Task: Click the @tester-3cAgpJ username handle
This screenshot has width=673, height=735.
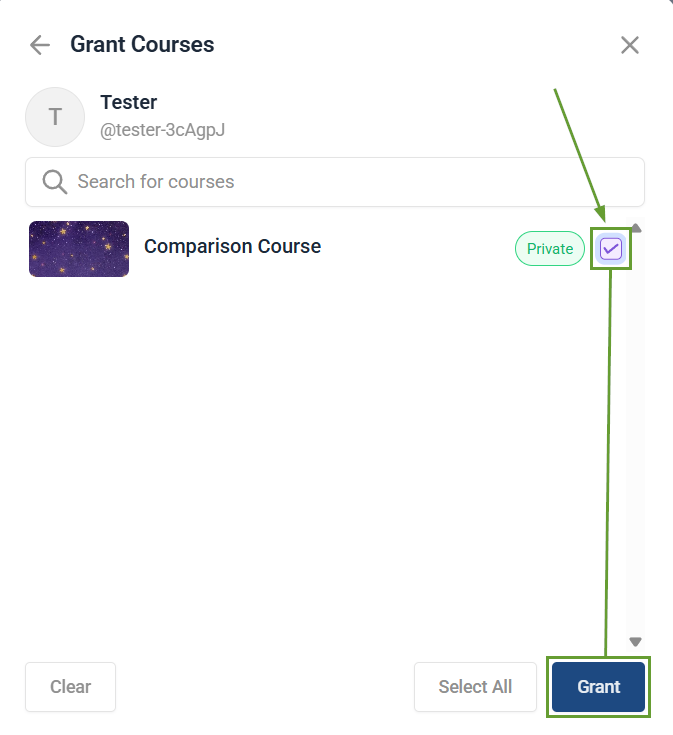Action: 162,130
